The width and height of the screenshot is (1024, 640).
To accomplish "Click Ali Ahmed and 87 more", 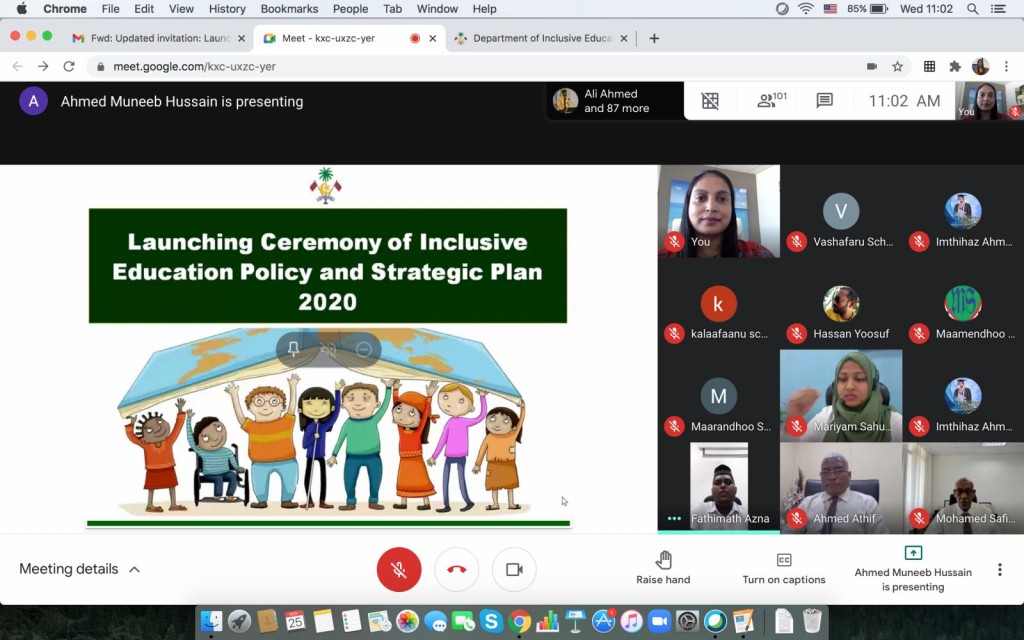I will (615, 101).
